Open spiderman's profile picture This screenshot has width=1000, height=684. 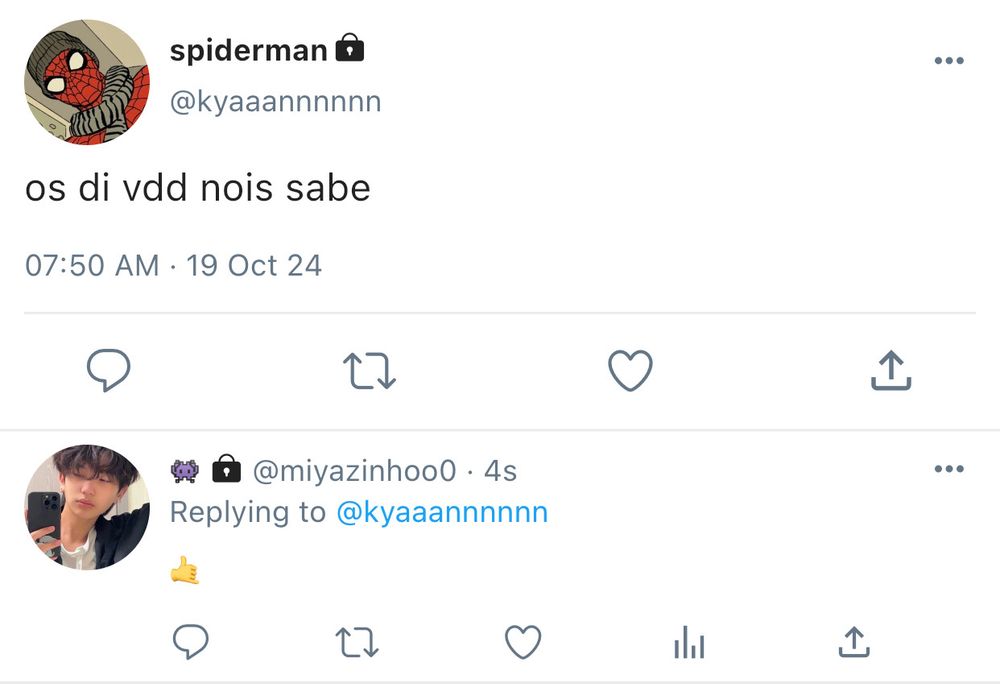point(87,82)
